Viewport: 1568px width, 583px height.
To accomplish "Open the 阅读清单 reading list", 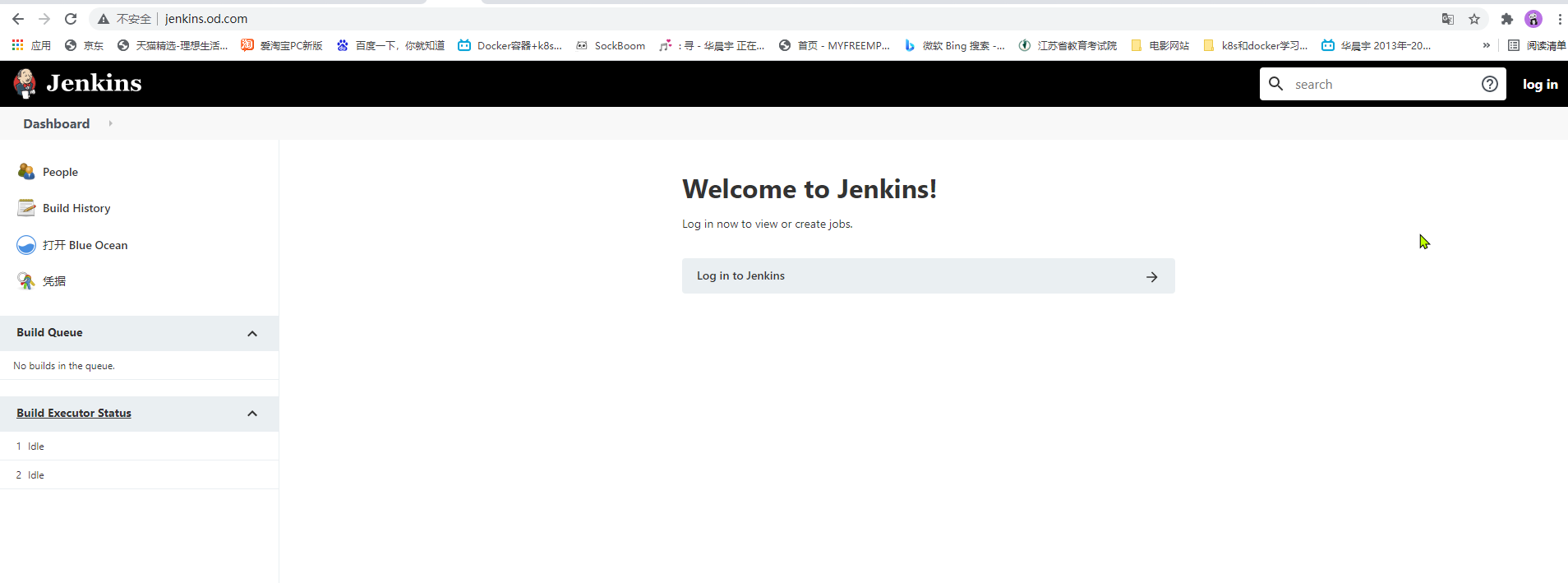I will pyautogui.click(x=1537, y=45).
